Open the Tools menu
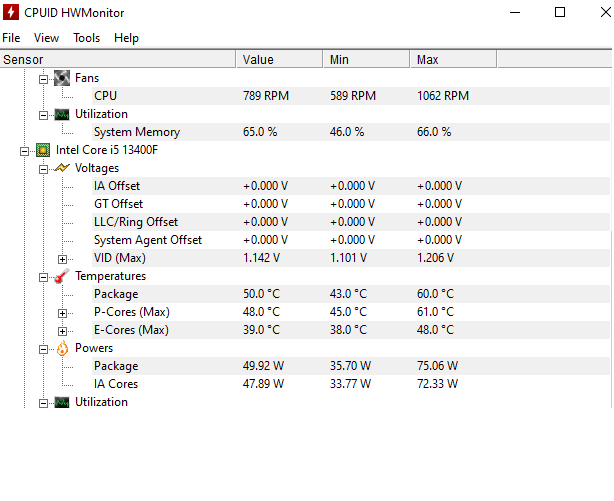The image size is (614, 501). click(87, 38)
